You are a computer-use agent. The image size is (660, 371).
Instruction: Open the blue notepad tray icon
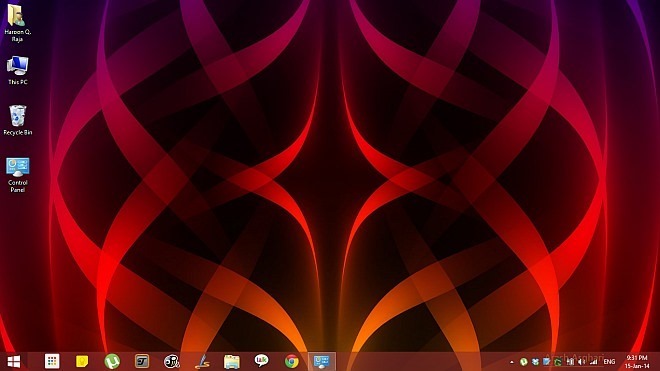[547, 362]
